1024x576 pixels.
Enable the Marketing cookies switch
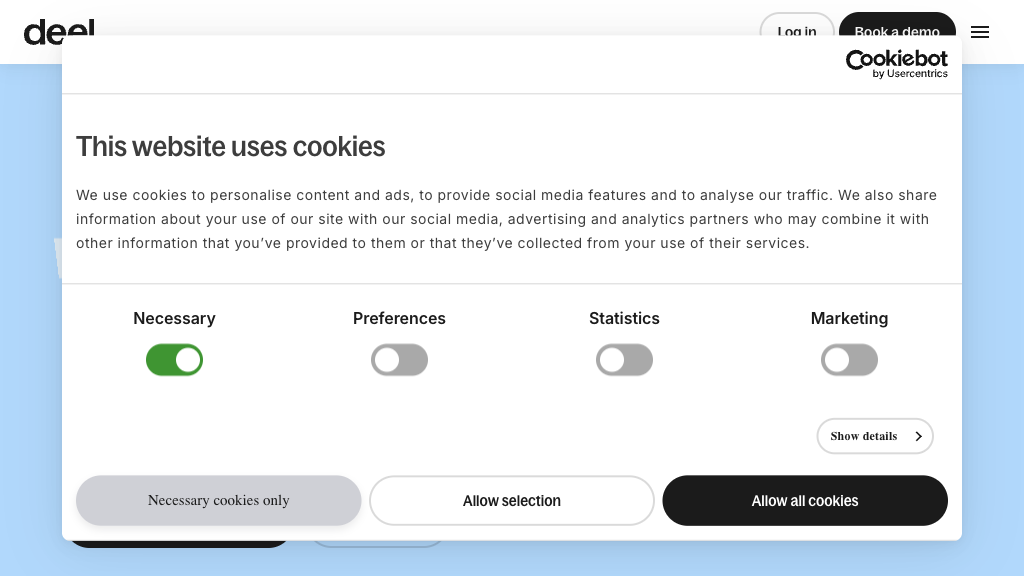click(849, 360)
